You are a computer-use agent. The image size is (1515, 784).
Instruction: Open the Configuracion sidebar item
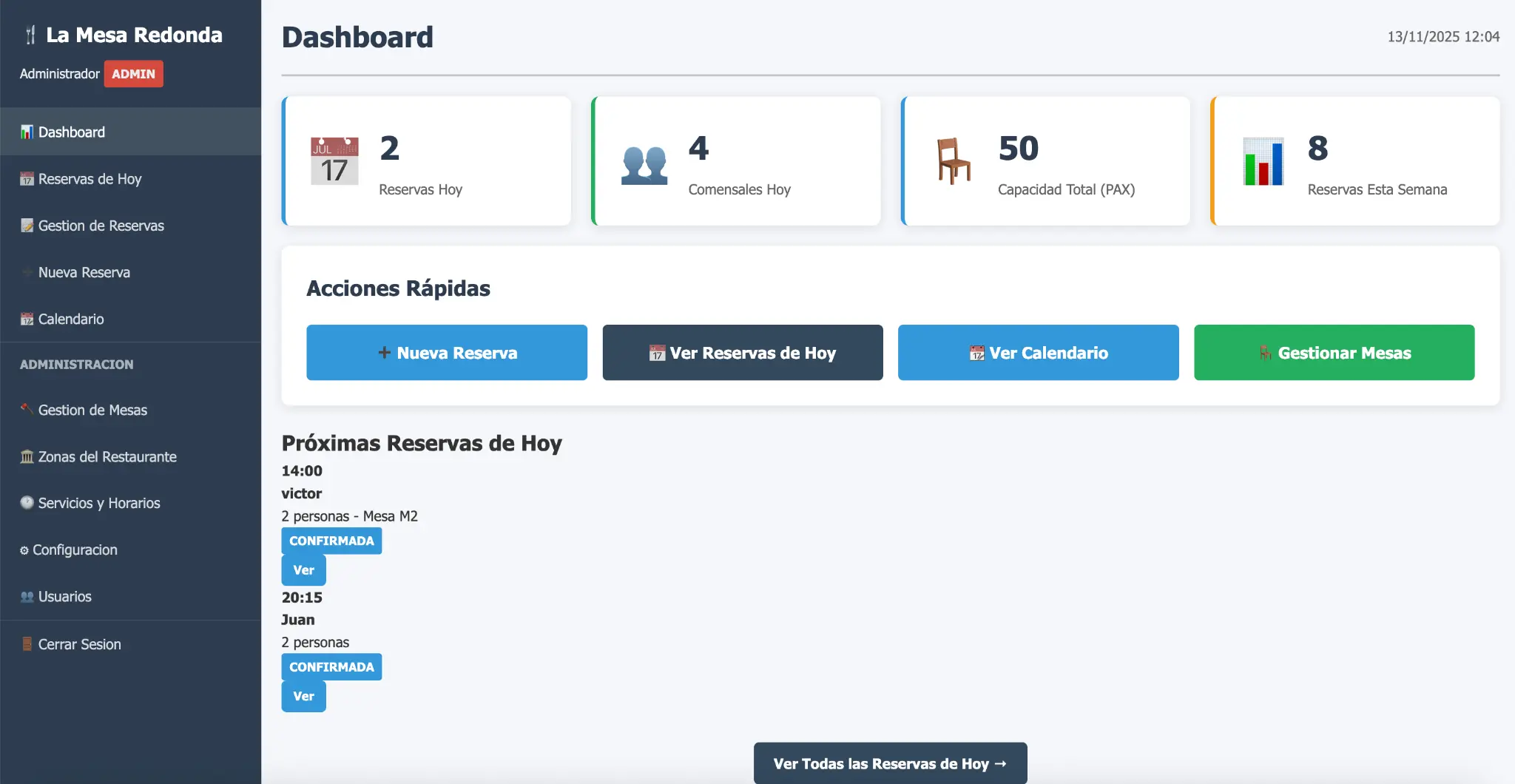pos(75,550)
